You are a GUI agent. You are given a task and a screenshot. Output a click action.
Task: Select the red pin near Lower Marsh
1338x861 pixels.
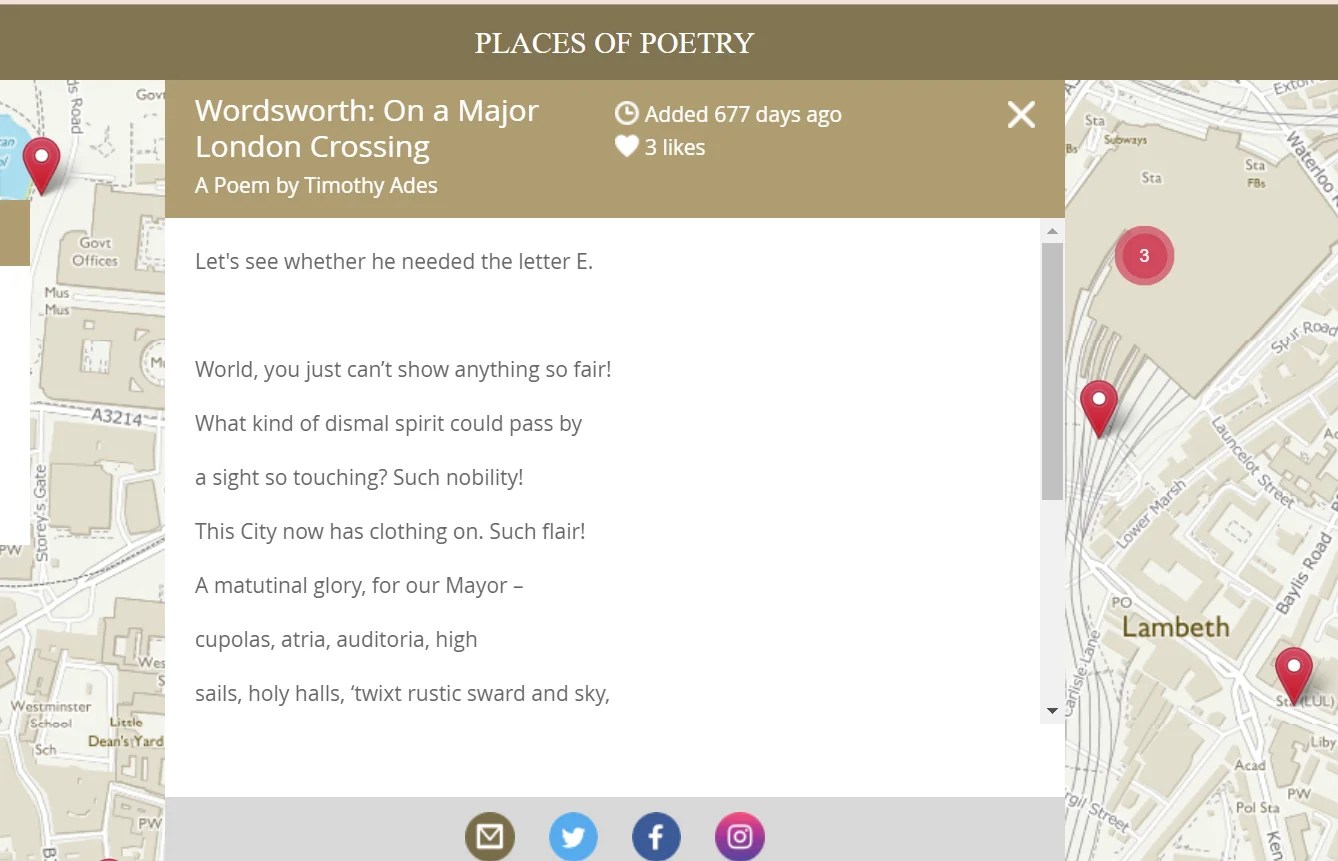(1099, 408)
